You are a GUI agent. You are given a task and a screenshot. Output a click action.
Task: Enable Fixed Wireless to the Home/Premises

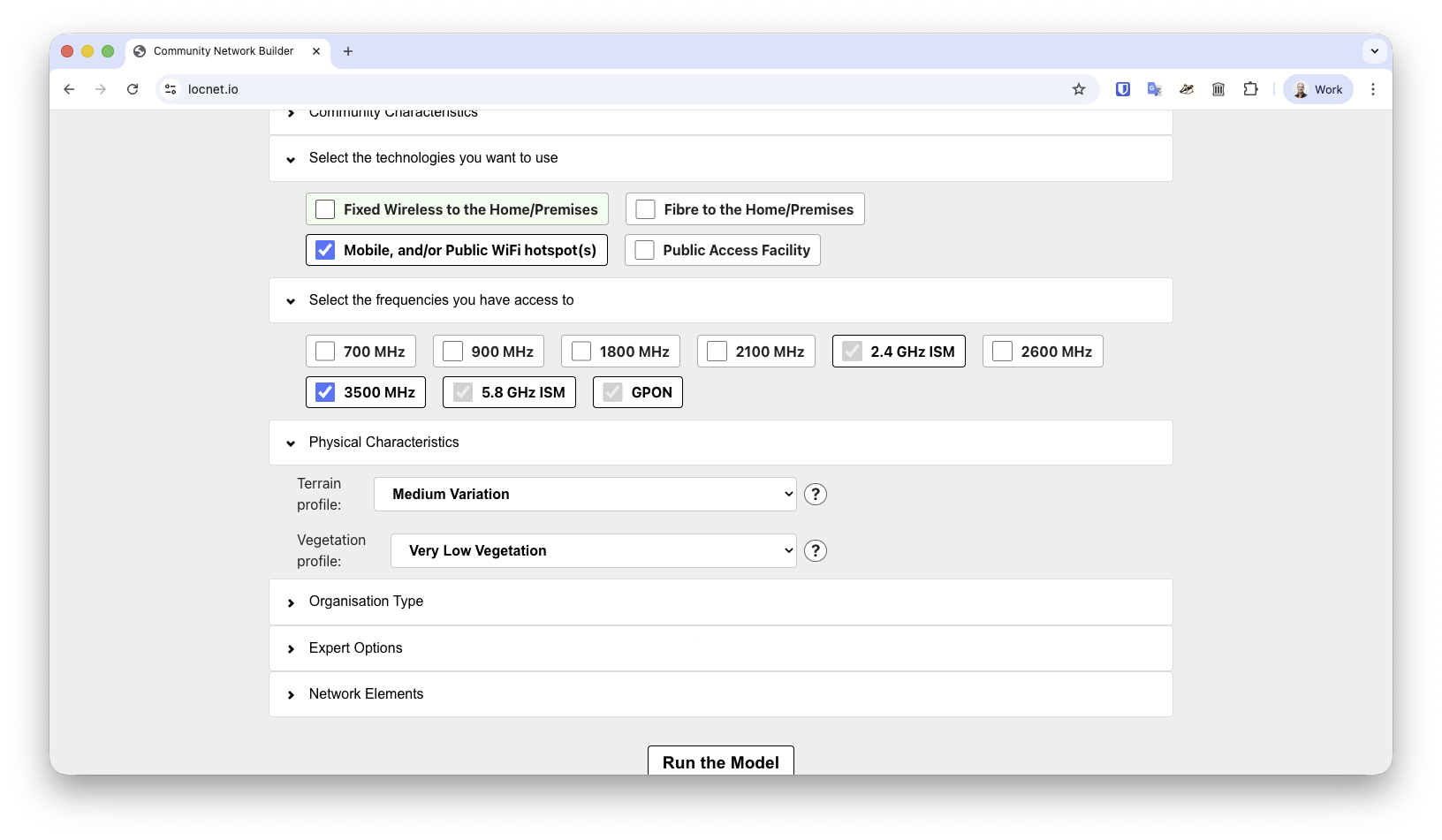click(x=326, y=209)
